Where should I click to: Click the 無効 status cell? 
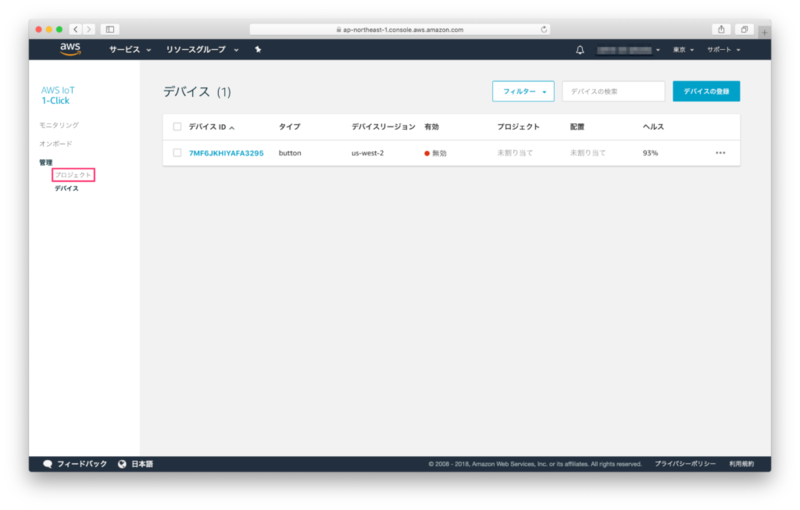click(x=435, y=153)
